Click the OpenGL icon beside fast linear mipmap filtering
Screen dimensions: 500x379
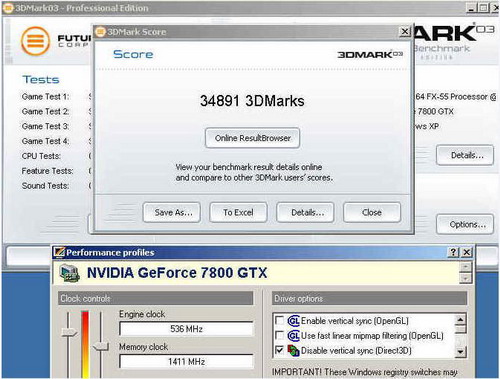(294, 335)
